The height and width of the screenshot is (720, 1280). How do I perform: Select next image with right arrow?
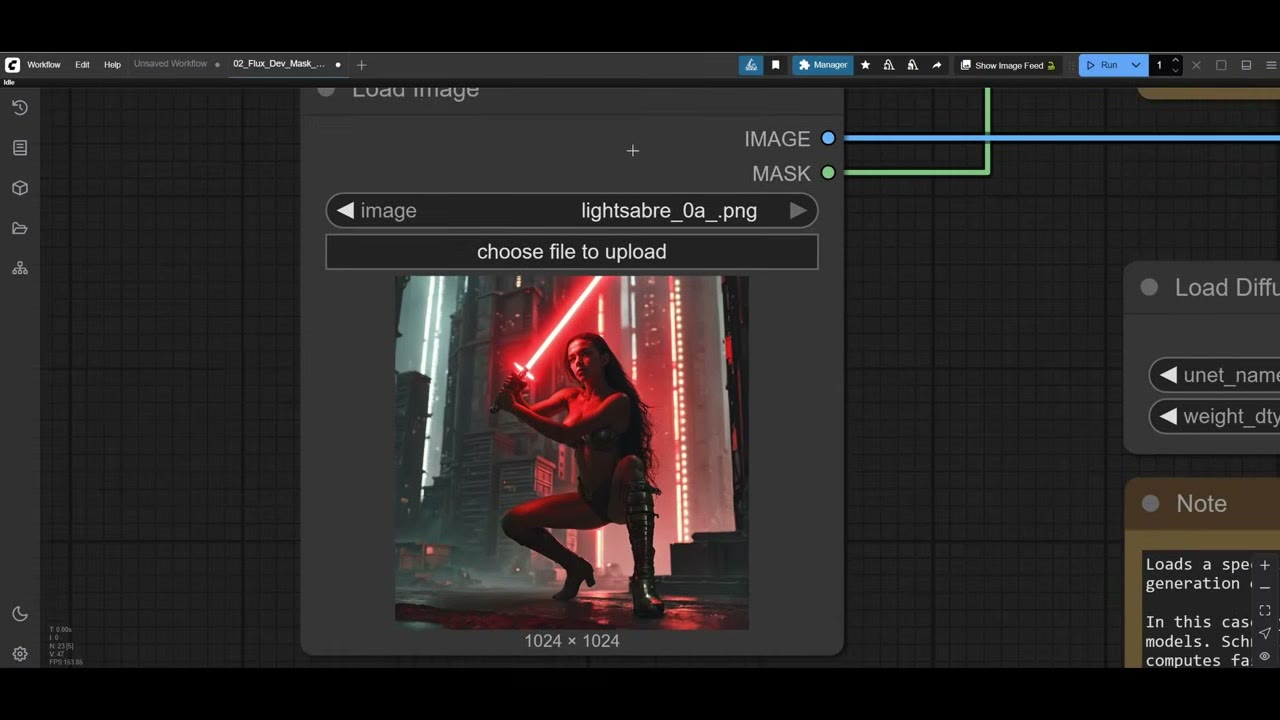click(798, 211)
